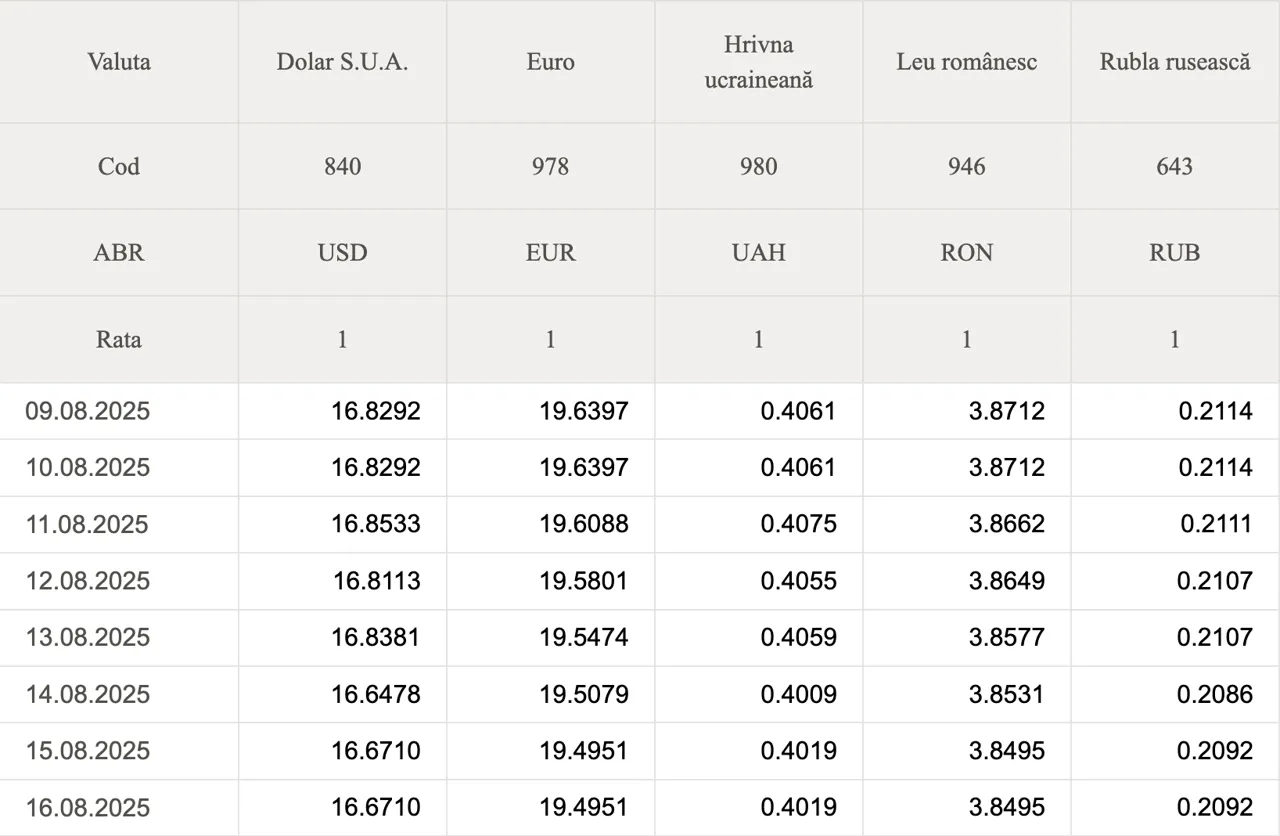
Task: Click the EUR abbreviation cell
Action: pos(550,253)
